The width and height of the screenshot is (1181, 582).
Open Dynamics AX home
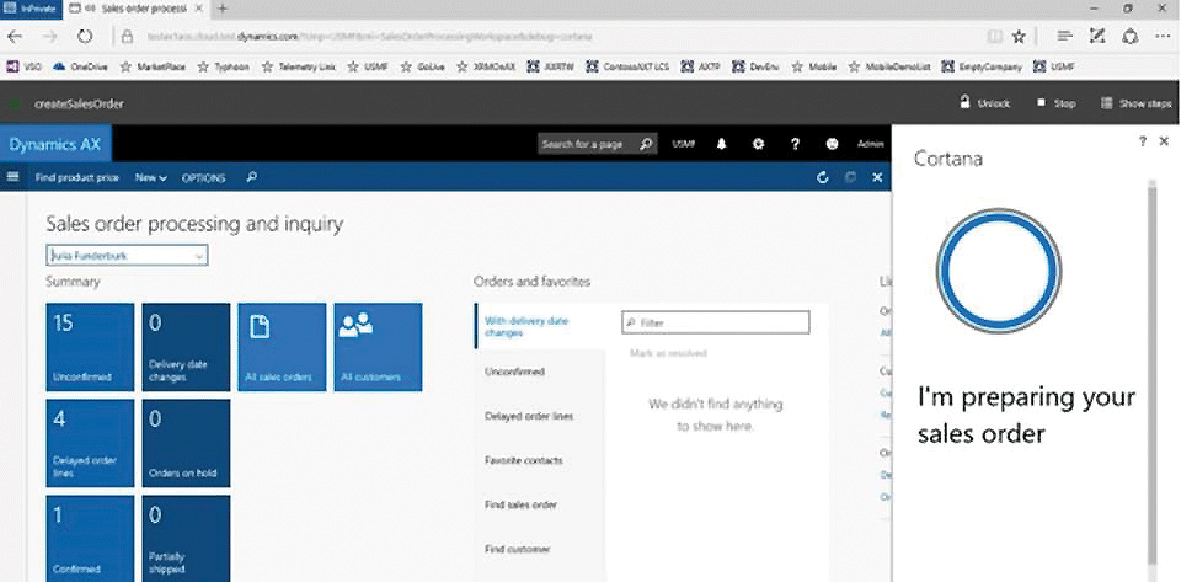[55, 143]
